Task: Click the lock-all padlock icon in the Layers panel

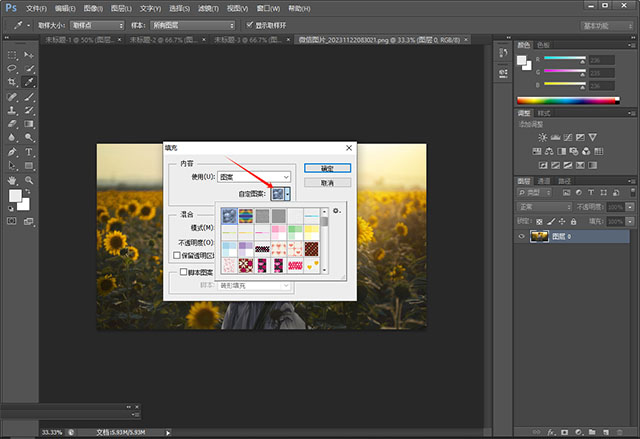Action: tap(573, 219)
